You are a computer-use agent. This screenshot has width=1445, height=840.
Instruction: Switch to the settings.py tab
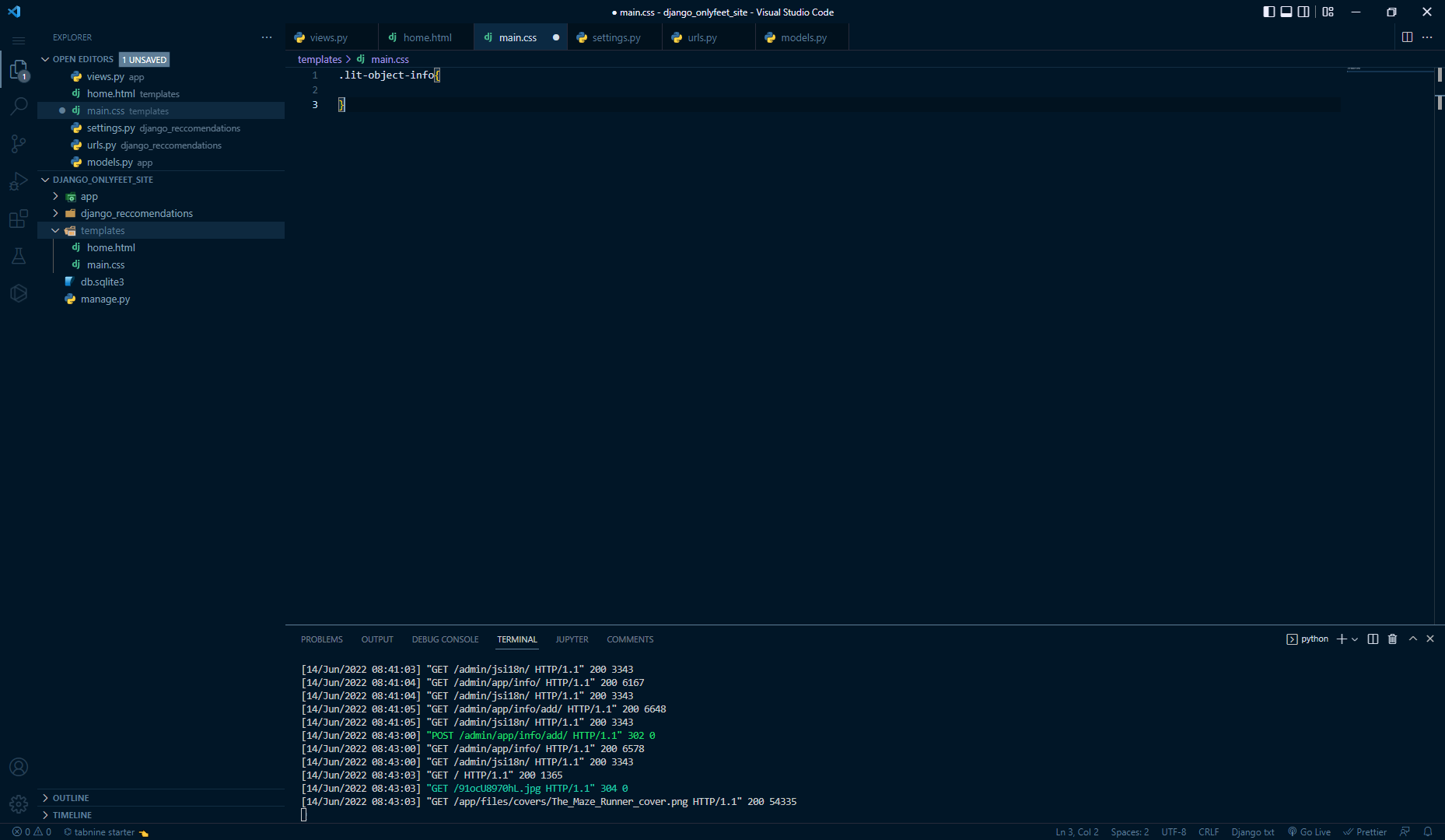(615, 37)
